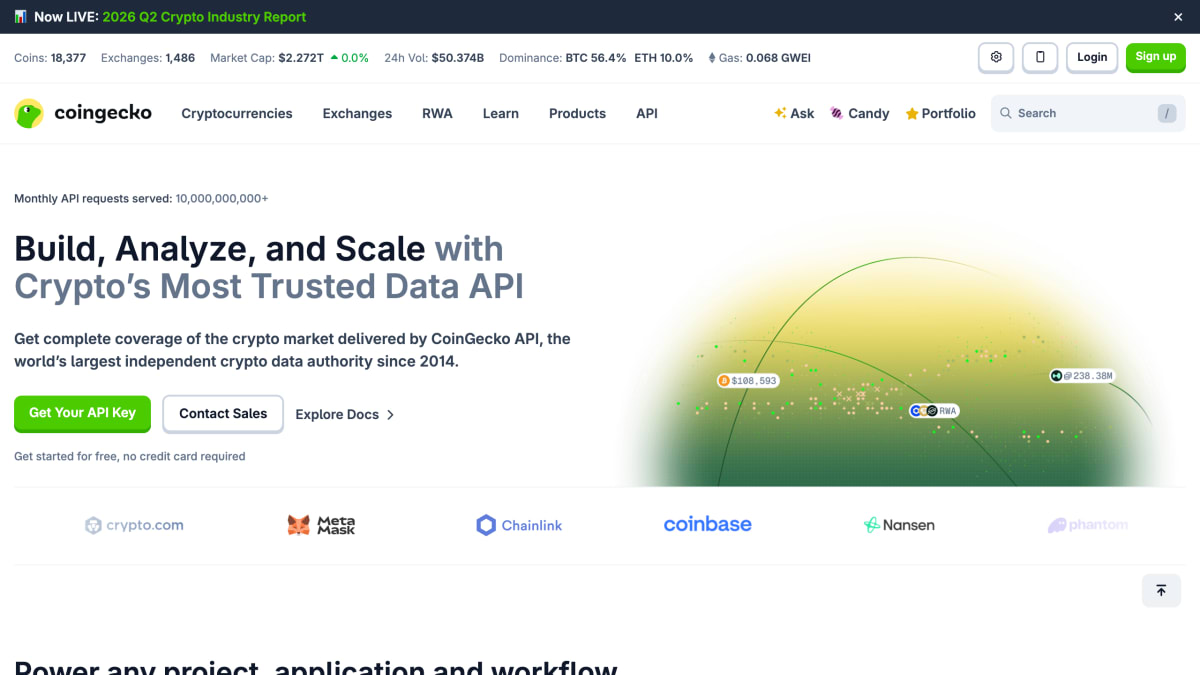
Task: Open the Cryptocurrencies menu
Action: point(237,114)
